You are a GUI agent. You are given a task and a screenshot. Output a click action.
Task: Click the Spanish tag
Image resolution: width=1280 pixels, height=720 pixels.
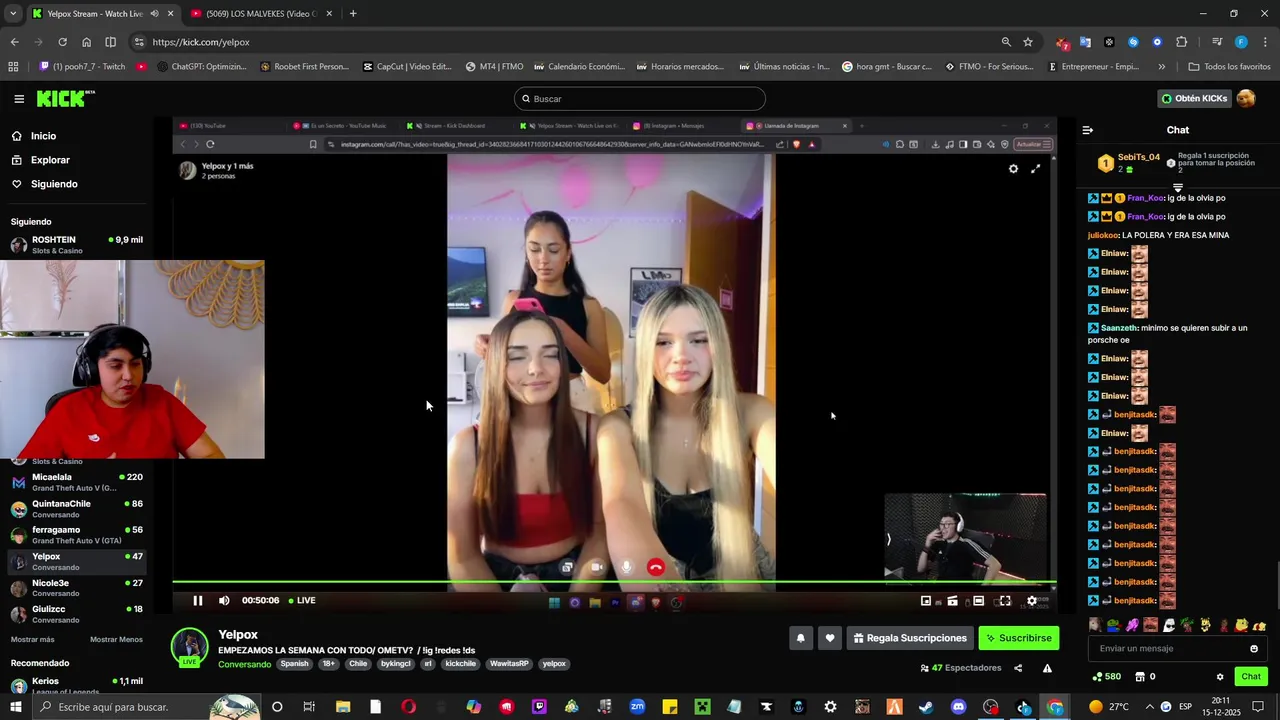pyautogui.click(x=294, y=664)
